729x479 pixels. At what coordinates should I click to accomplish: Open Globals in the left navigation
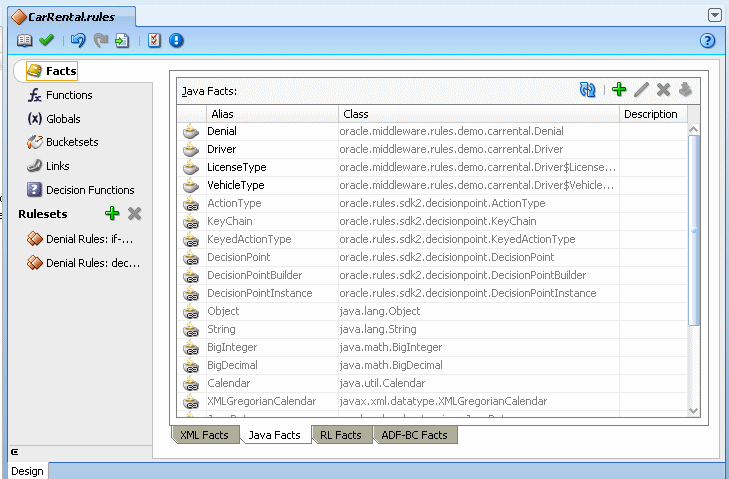pos(54,119)
